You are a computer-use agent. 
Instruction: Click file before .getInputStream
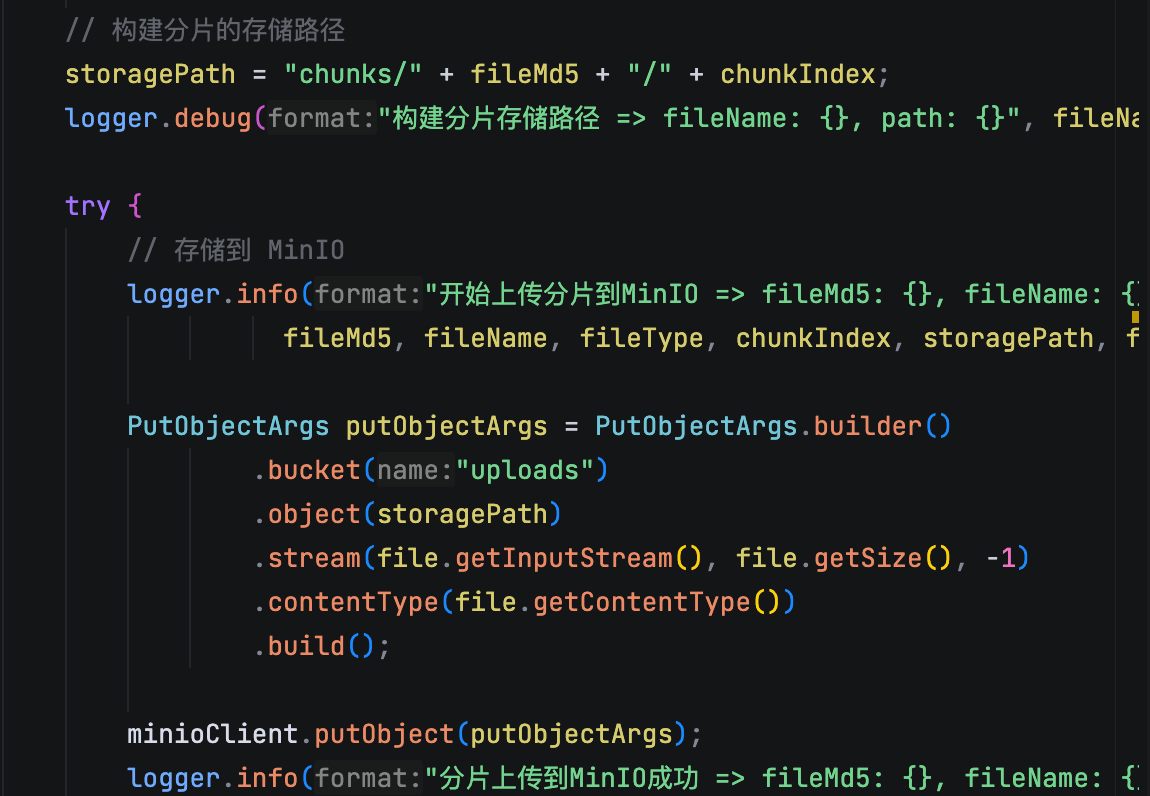[408, 558]
